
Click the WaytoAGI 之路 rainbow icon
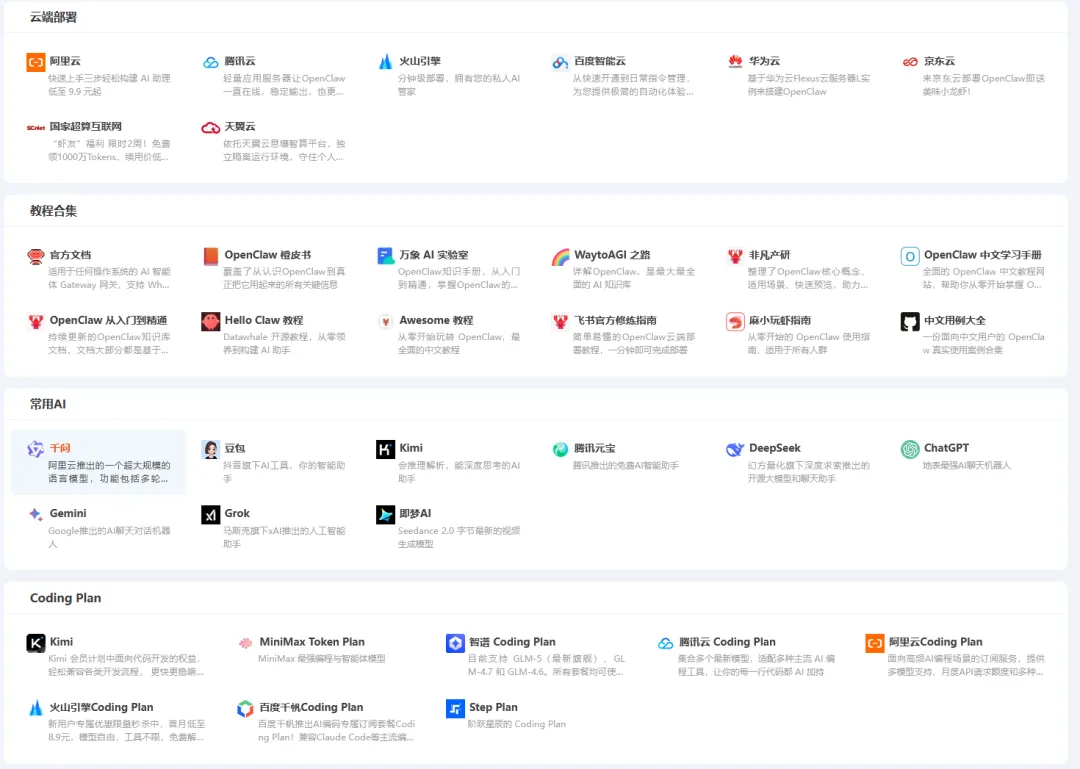click(x=561, y=256)
